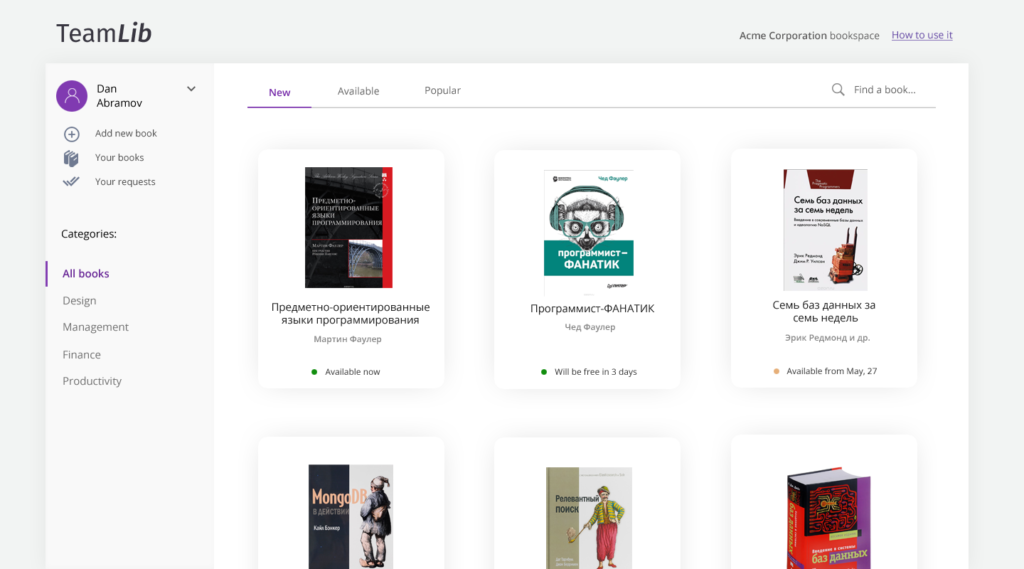Click the Программист-ФАНАТИК title text
Viewport: 1024px width, 569px height.
point(592,308)
